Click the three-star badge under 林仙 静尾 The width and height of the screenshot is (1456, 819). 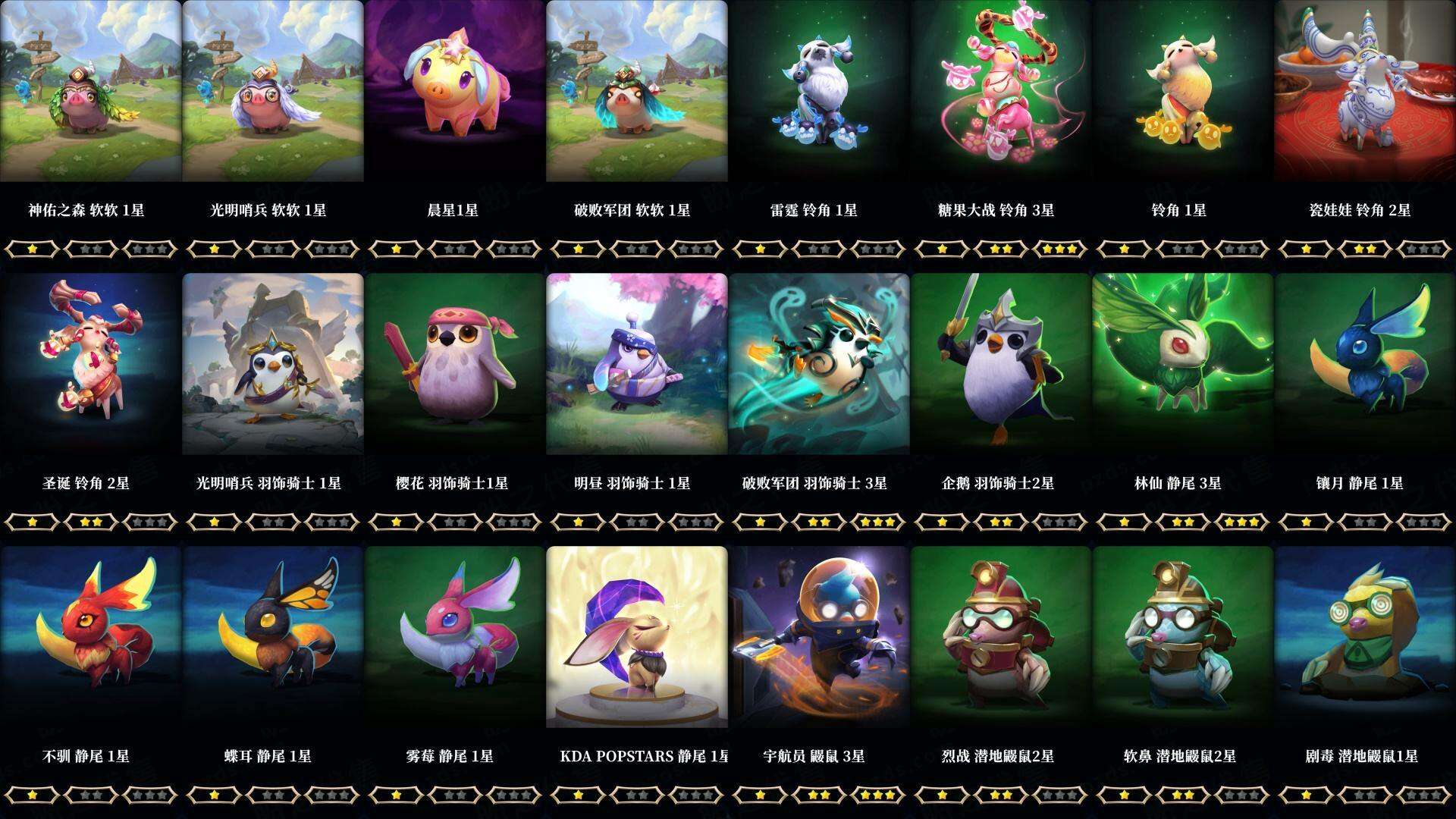coord(1241,522)
